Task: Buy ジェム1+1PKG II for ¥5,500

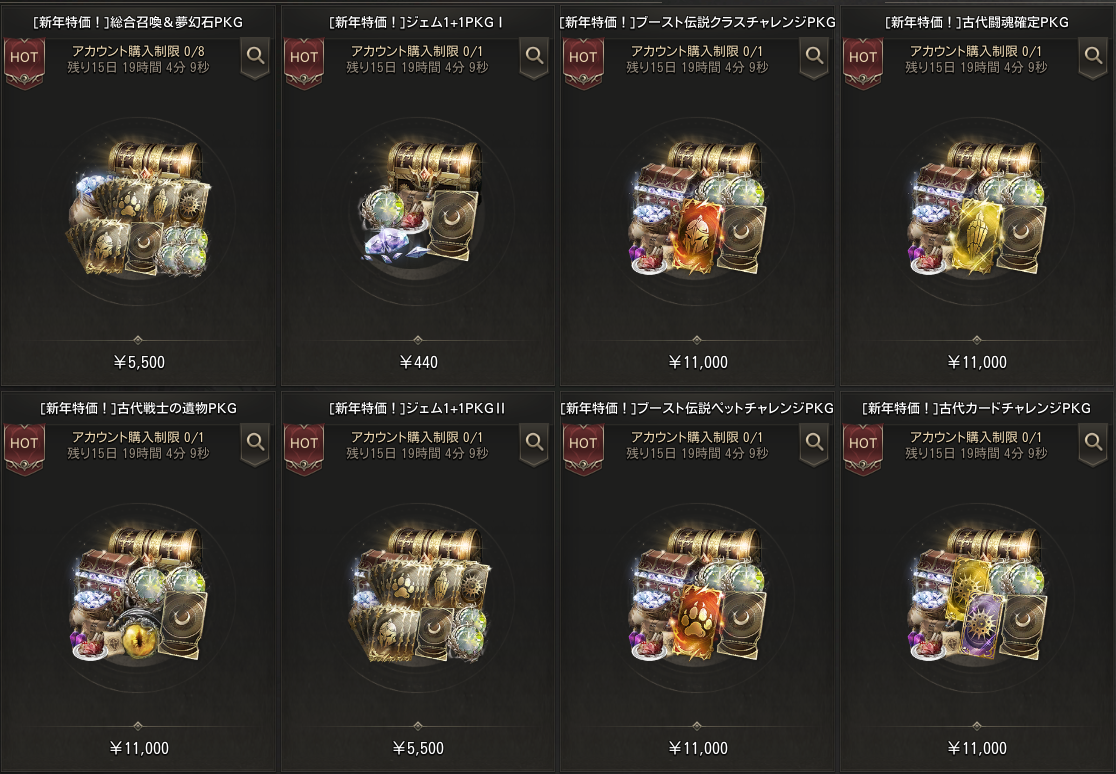Action: click(418, 748)
